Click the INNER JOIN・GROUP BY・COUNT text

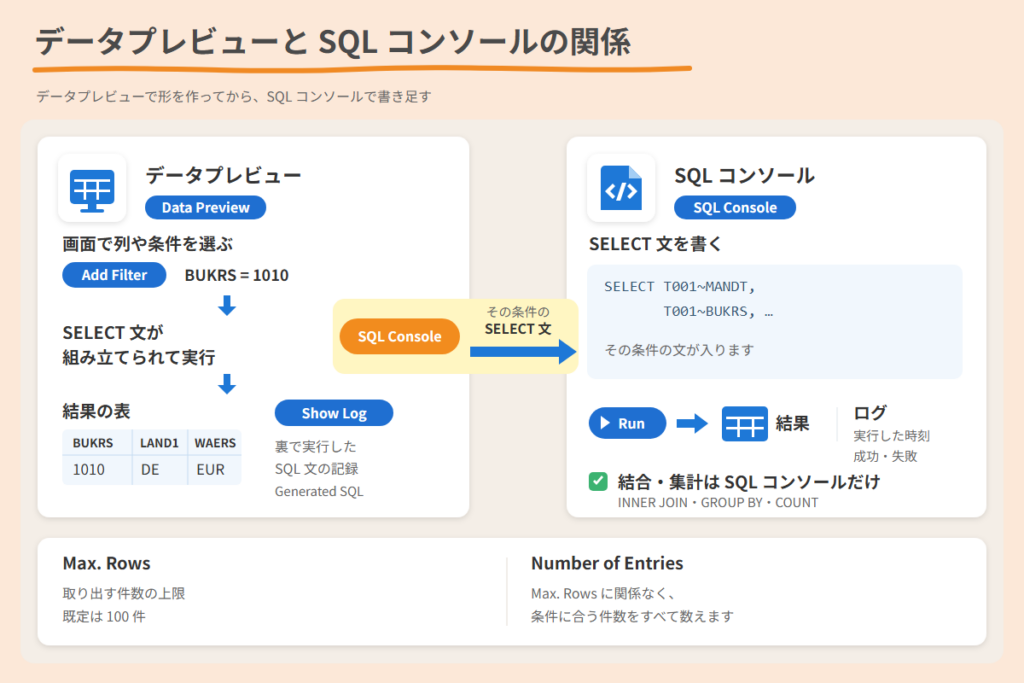coord(718,503)
